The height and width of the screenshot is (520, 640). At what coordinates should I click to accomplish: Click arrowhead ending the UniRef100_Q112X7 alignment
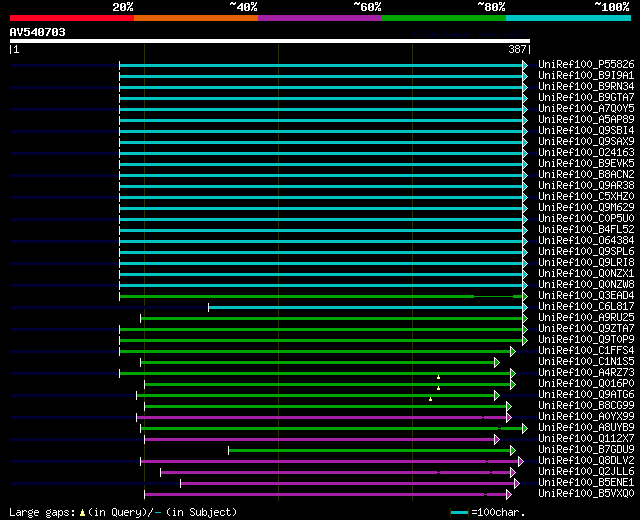(x=497, y=440)
